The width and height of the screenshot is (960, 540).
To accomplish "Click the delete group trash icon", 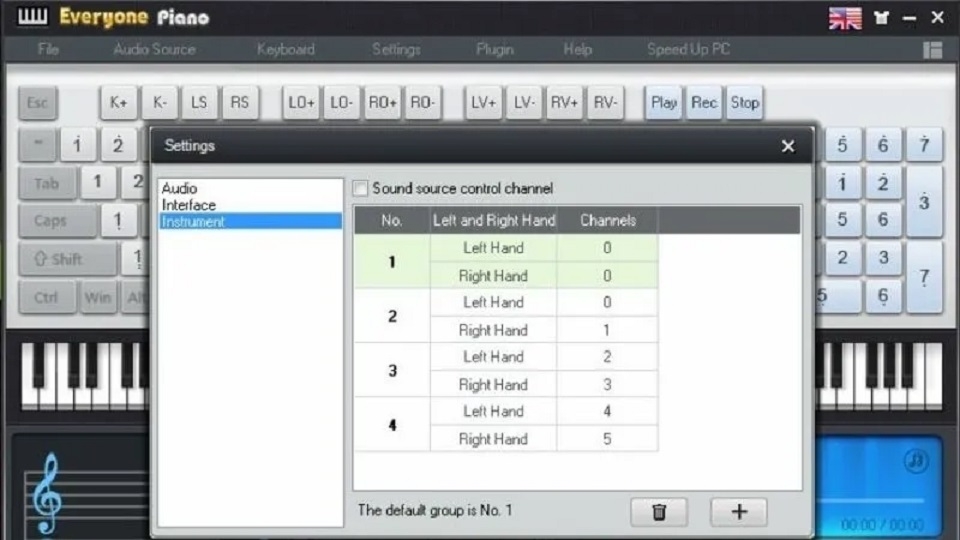I will [659, 512].
